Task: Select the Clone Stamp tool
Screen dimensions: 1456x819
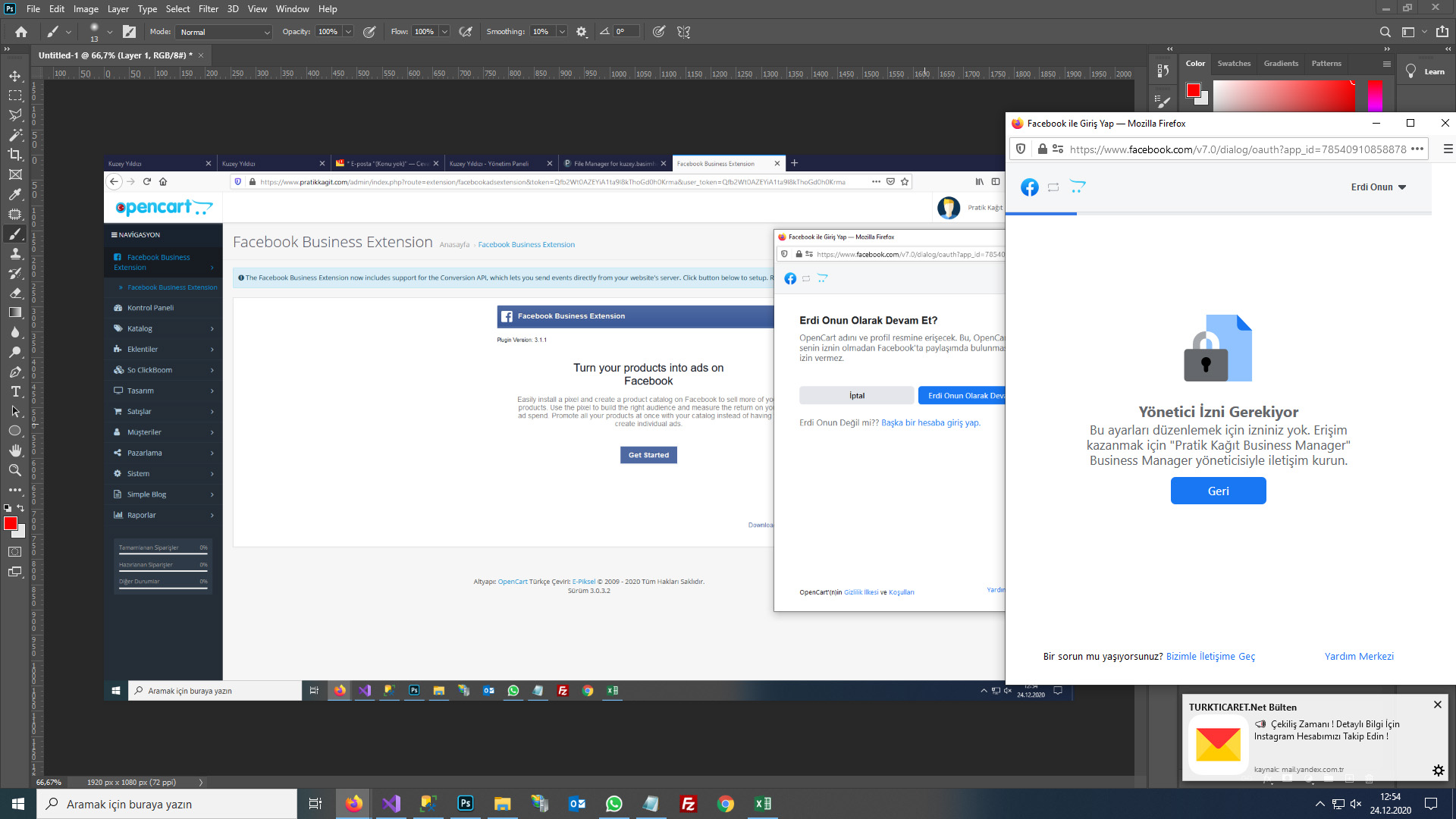Action: [15, 254]
